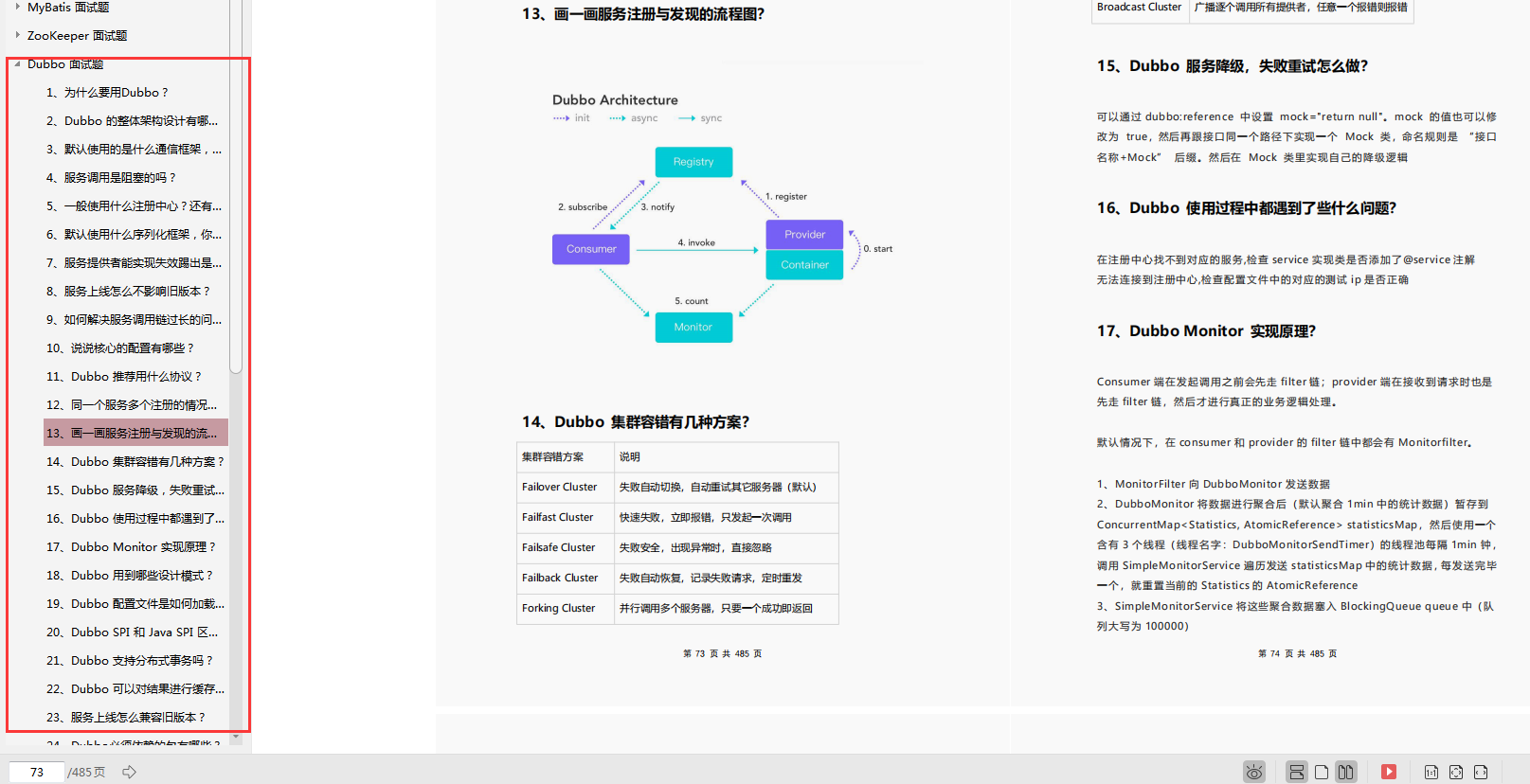Open bookmark 17、Dubbo Monitor 实现原理
This screenshot has width=1530, height=784.
click(132, 546)
